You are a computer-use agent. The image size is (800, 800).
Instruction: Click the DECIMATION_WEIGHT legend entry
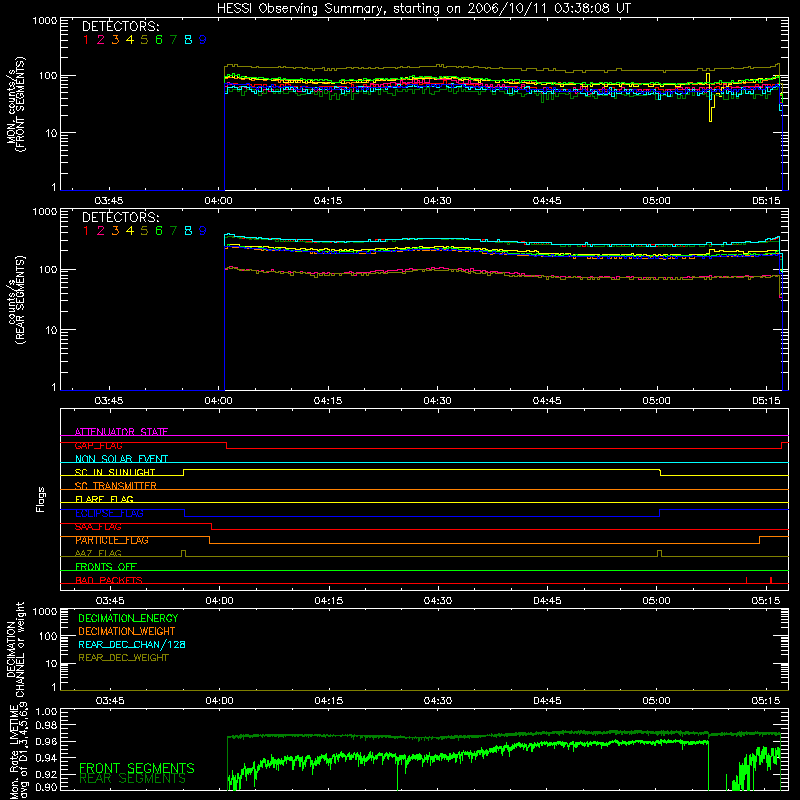pos(127,631)
